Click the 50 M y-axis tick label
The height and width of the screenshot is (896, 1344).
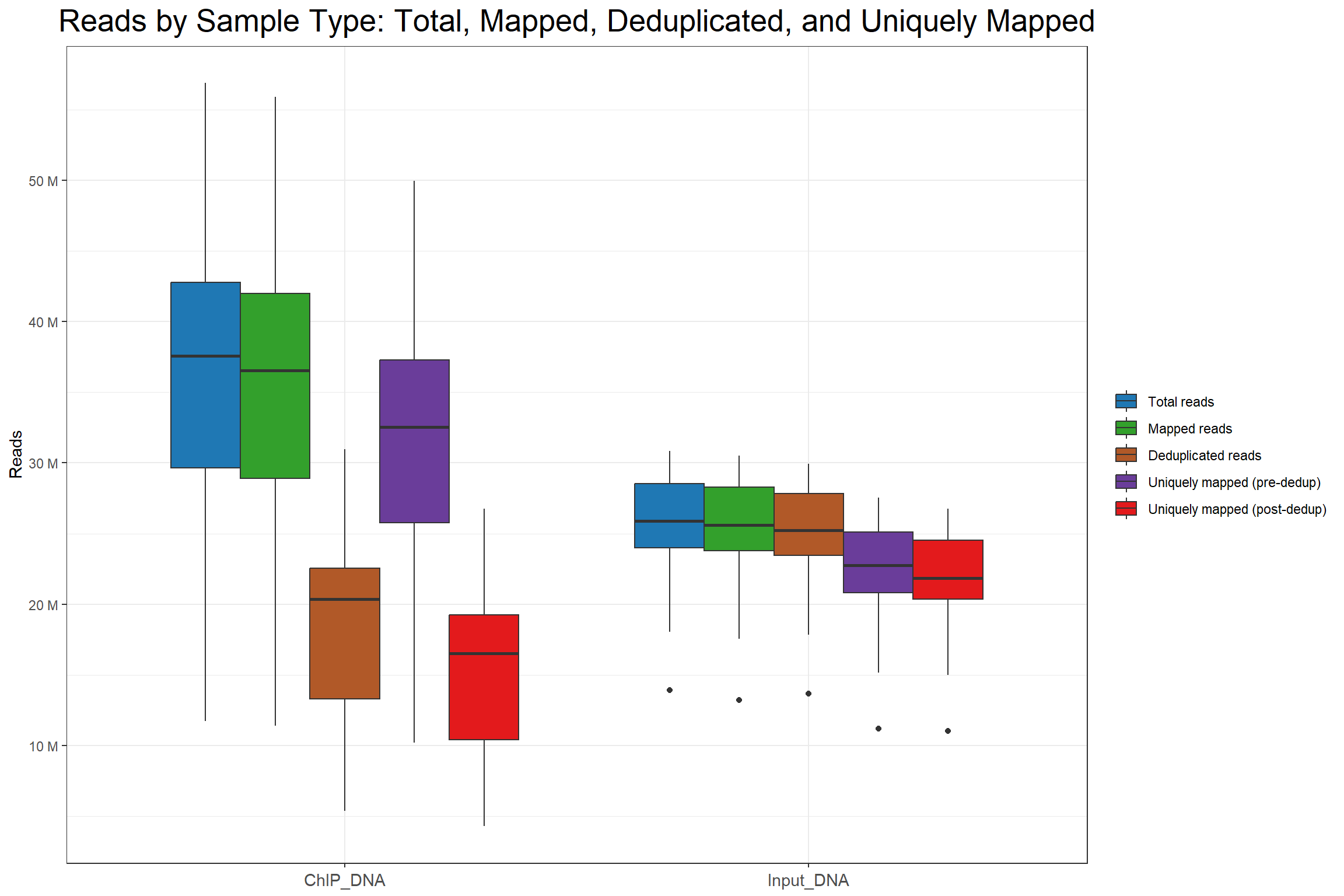tap(43, 181)
